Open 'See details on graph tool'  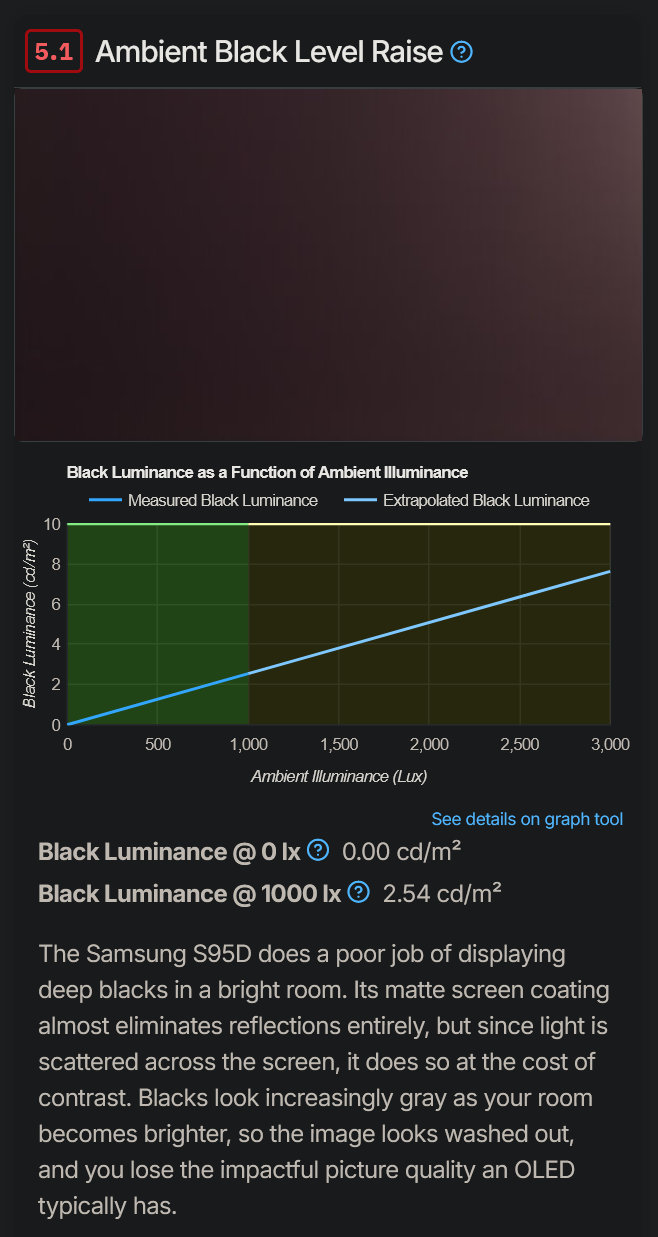[527, 819]
